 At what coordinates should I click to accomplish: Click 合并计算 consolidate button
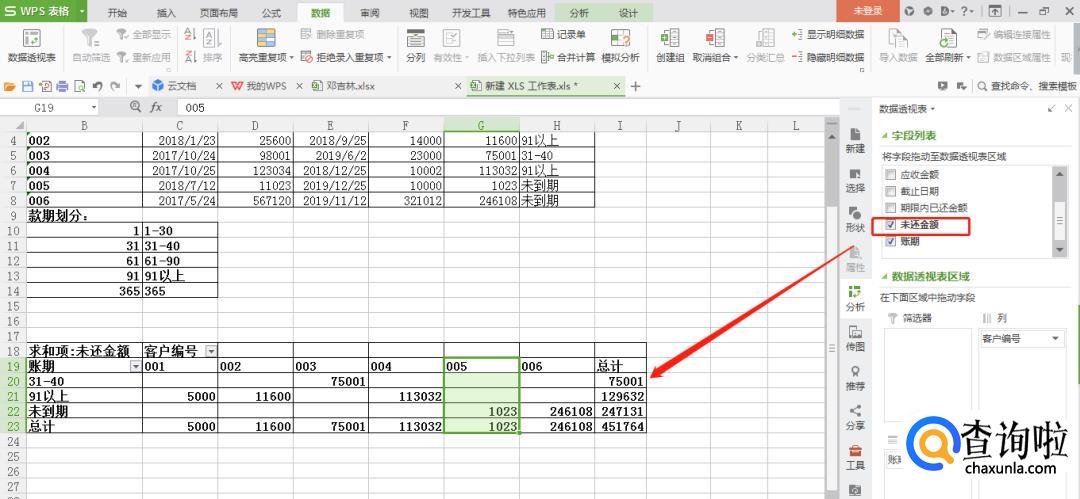(568, 57)
